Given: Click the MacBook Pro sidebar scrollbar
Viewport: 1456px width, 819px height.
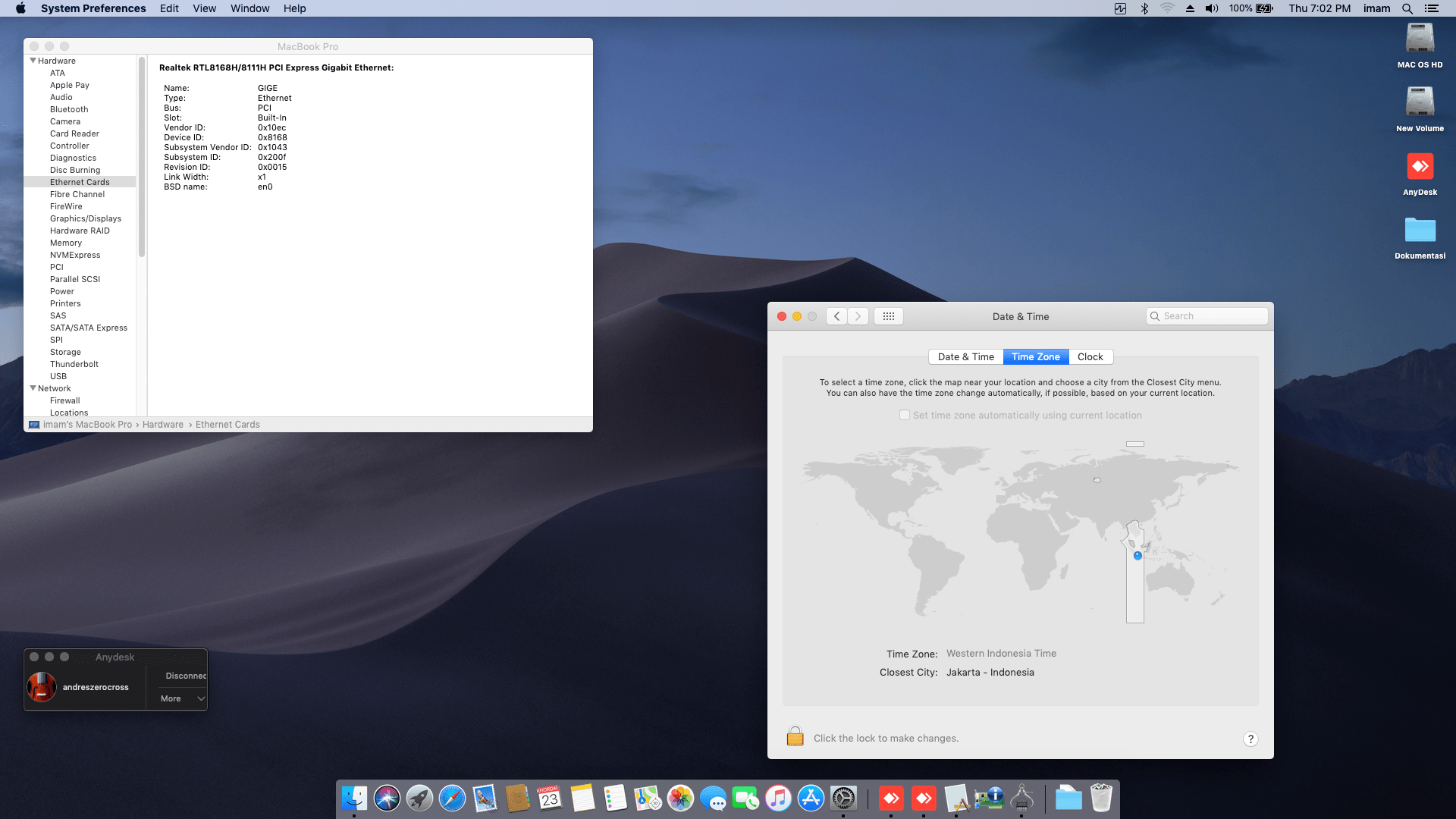Looking at the screenshot, I should (142, 157).
